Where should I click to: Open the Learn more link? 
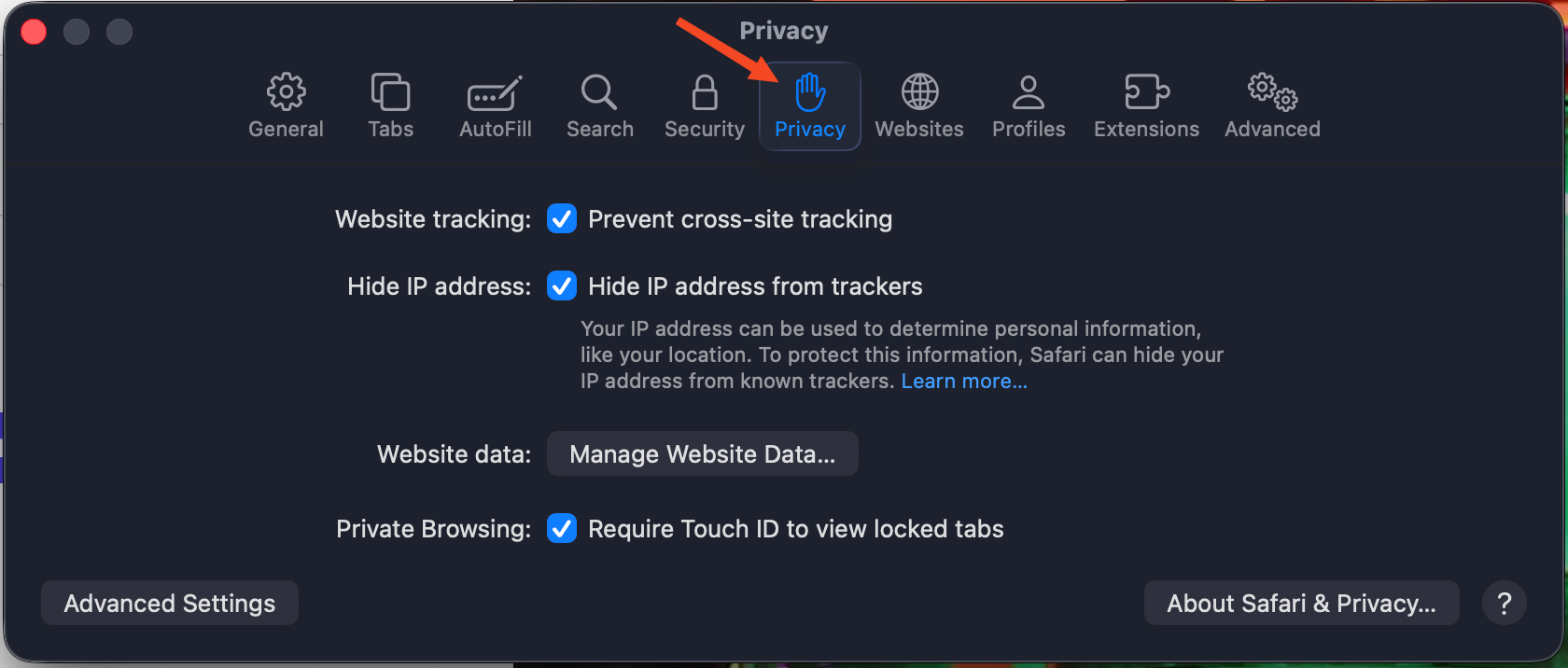pos(964,382)
